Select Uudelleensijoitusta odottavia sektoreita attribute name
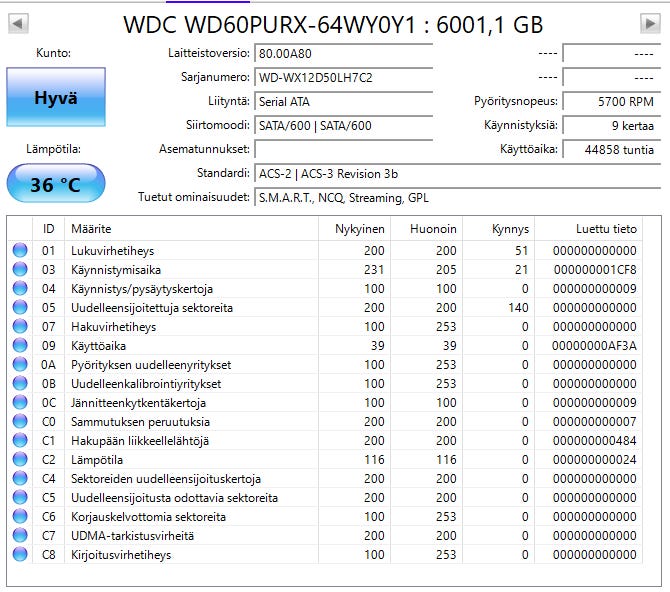This screenshot has height=592, width=670. [174, 498]
